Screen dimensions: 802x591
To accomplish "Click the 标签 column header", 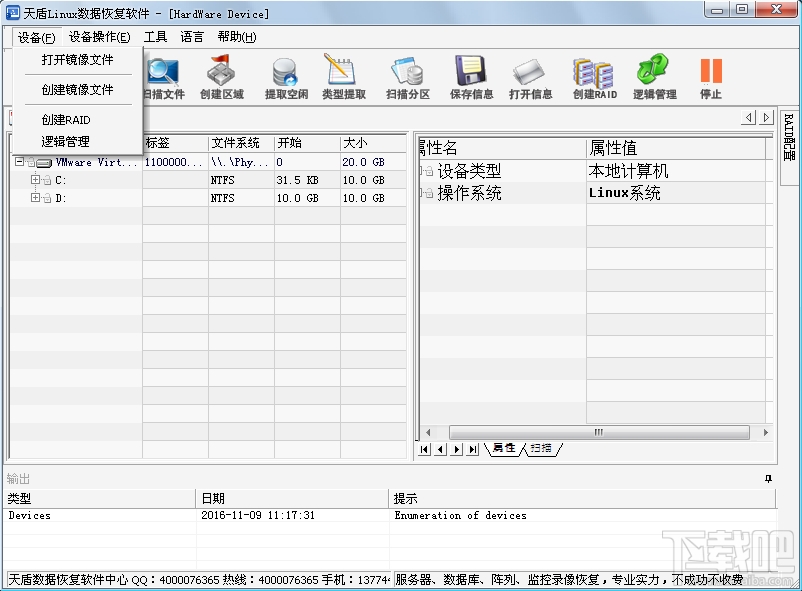I will (175, 143).
